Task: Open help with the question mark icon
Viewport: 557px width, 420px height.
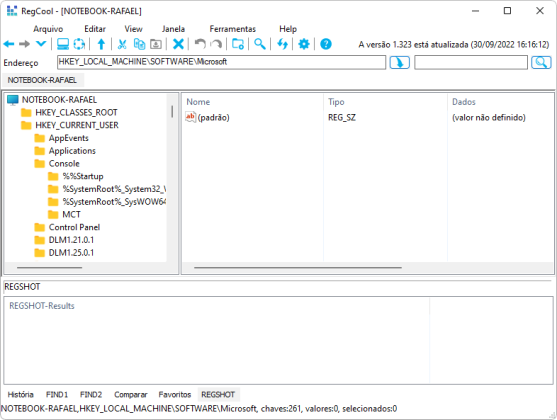Action: [x=326, y=44]
